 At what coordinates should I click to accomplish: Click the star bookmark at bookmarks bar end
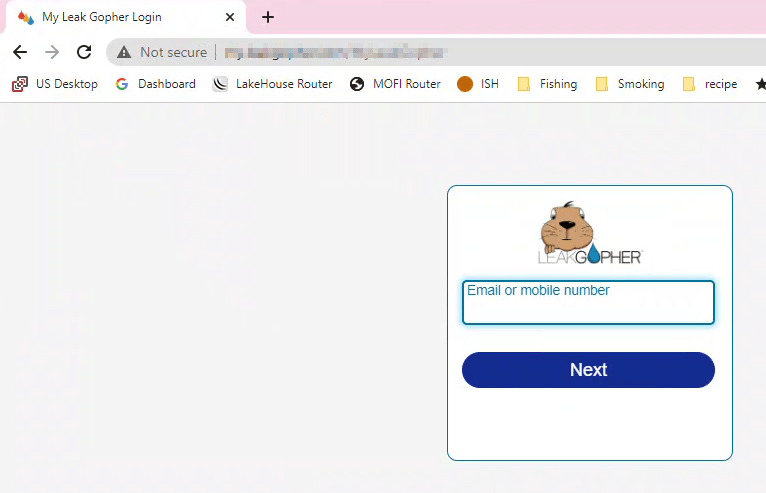[x=761, y=84]
